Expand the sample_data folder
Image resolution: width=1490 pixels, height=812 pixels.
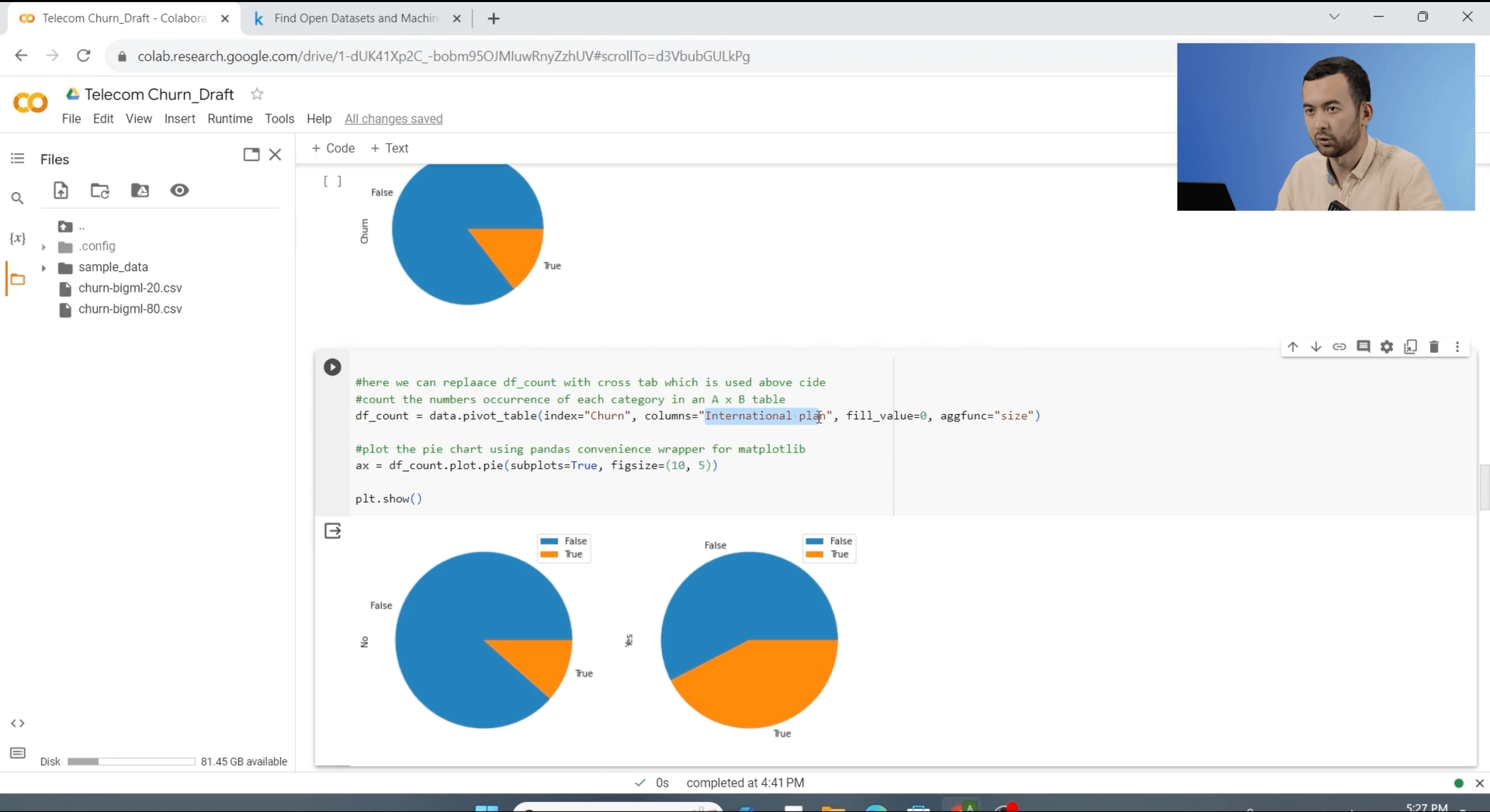43,268
